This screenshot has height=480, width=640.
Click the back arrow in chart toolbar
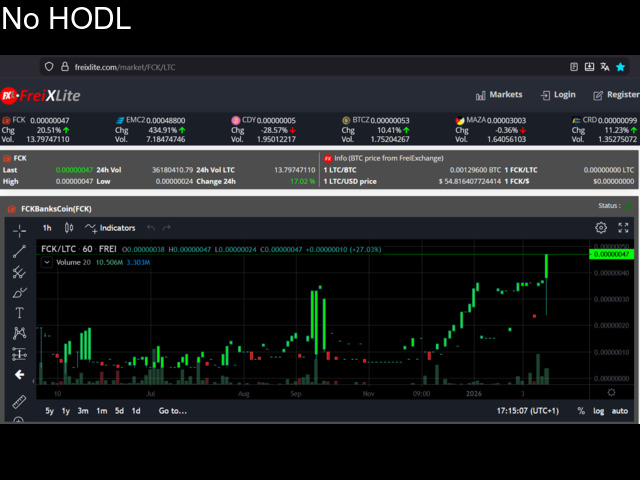point(19,375)
